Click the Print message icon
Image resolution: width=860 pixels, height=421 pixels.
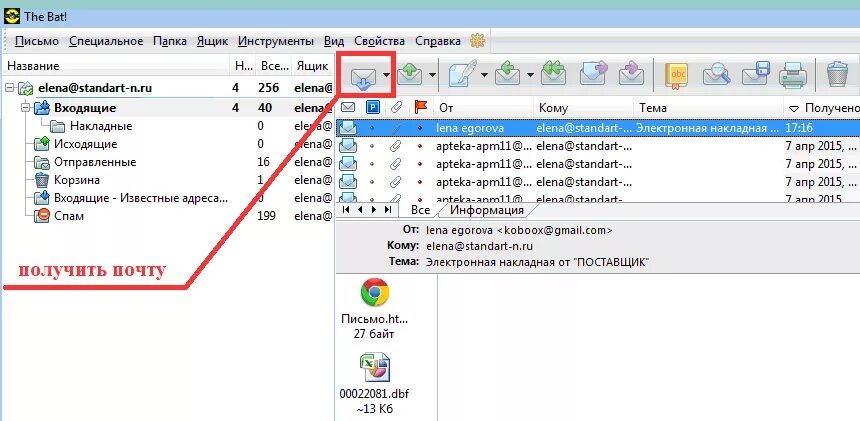pos(793,74)
